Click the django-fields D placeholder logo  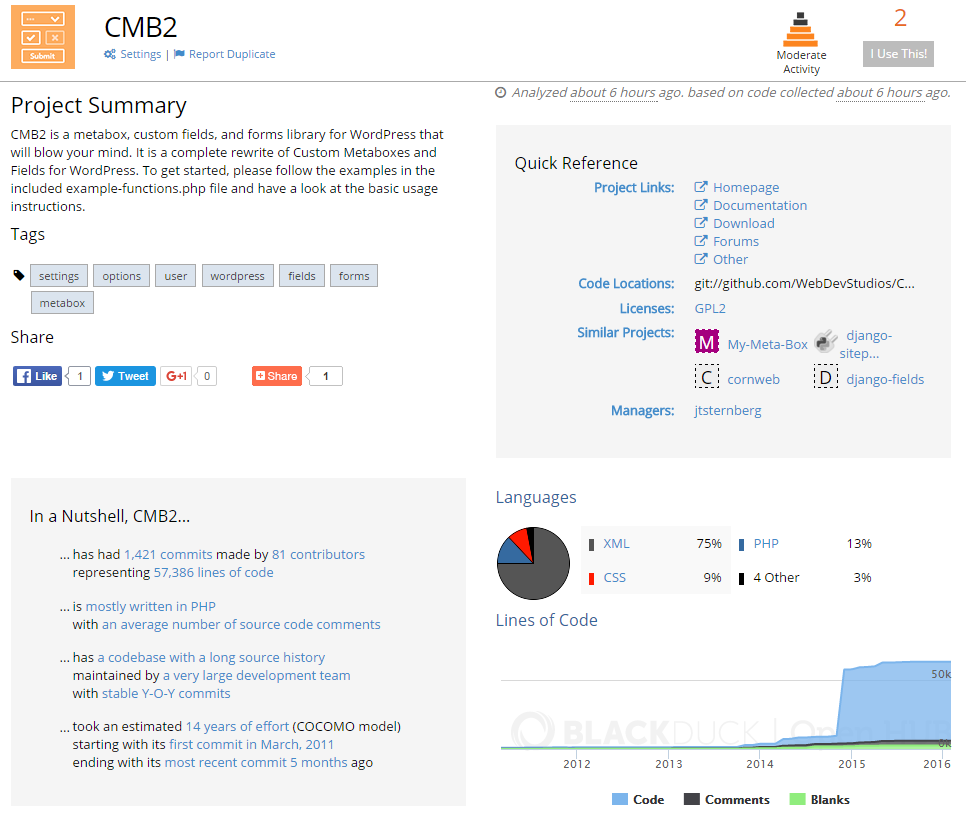pyautogui.click(x=825, y=377)
